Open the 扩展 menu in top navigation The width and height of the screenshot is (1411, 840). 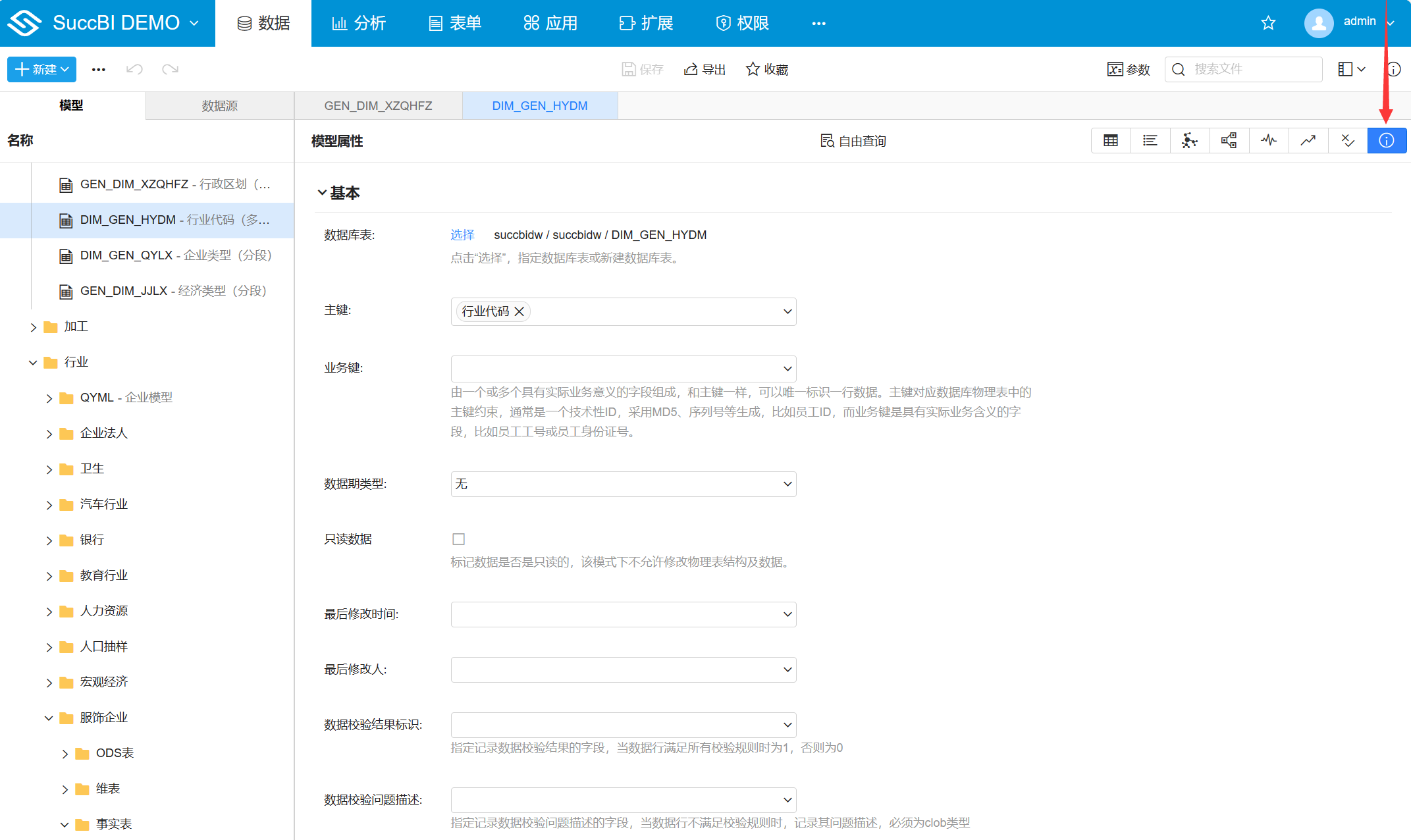point(646,22)
